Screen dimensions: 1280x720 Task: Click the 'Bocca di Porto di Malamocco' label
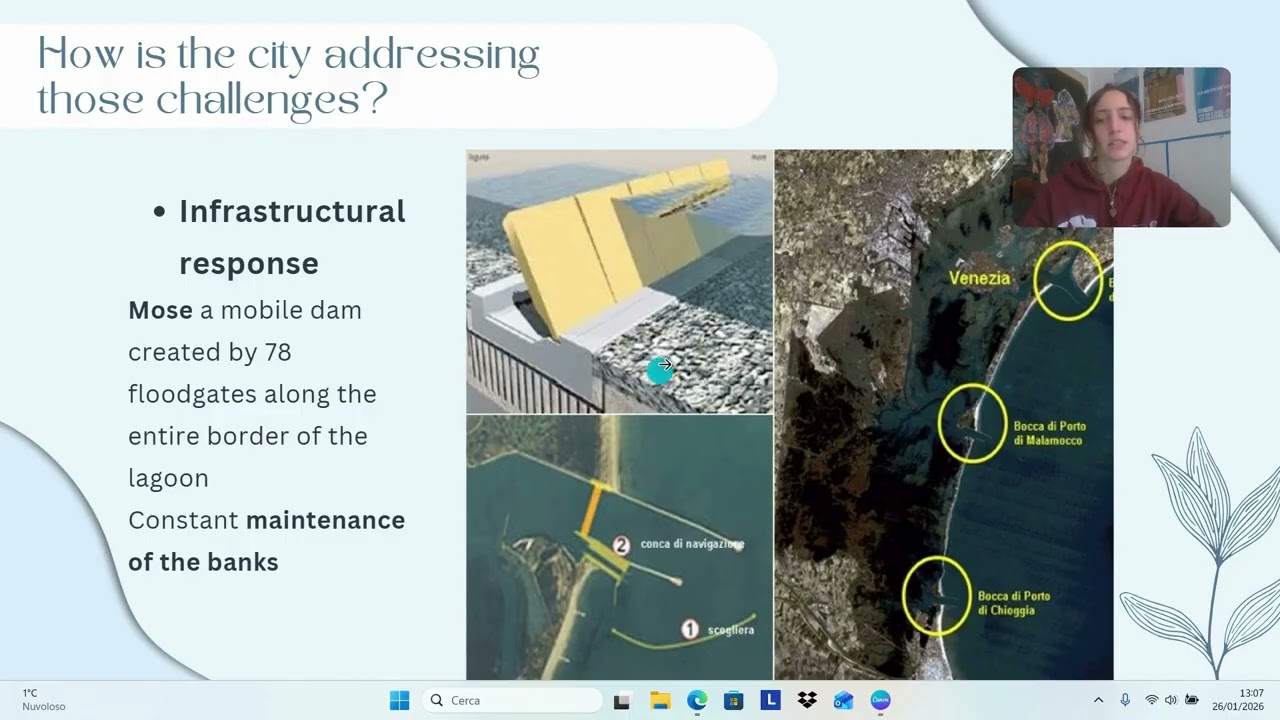coord(1049,433)
